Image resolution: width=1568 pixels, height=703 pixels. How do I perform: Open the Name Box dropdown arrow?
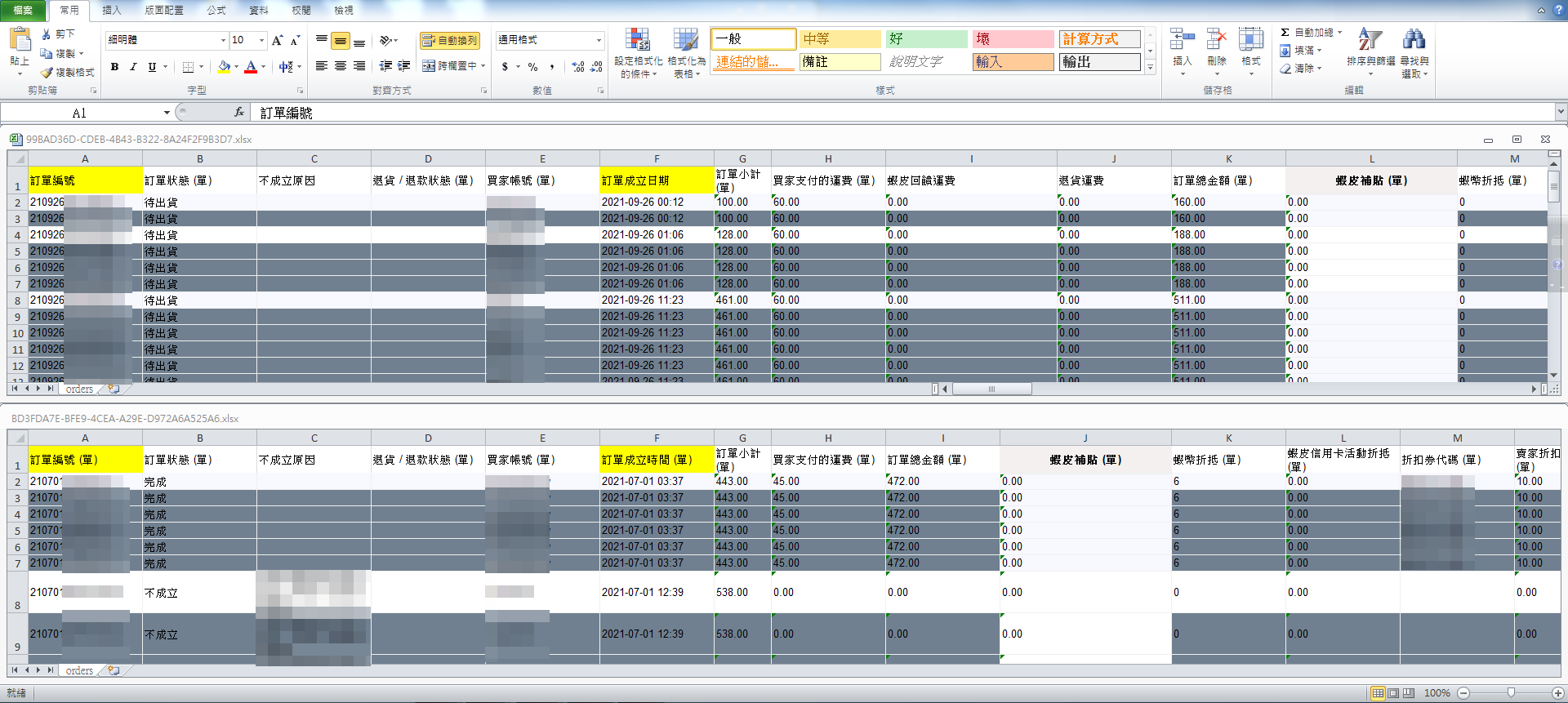click(167, 113)
